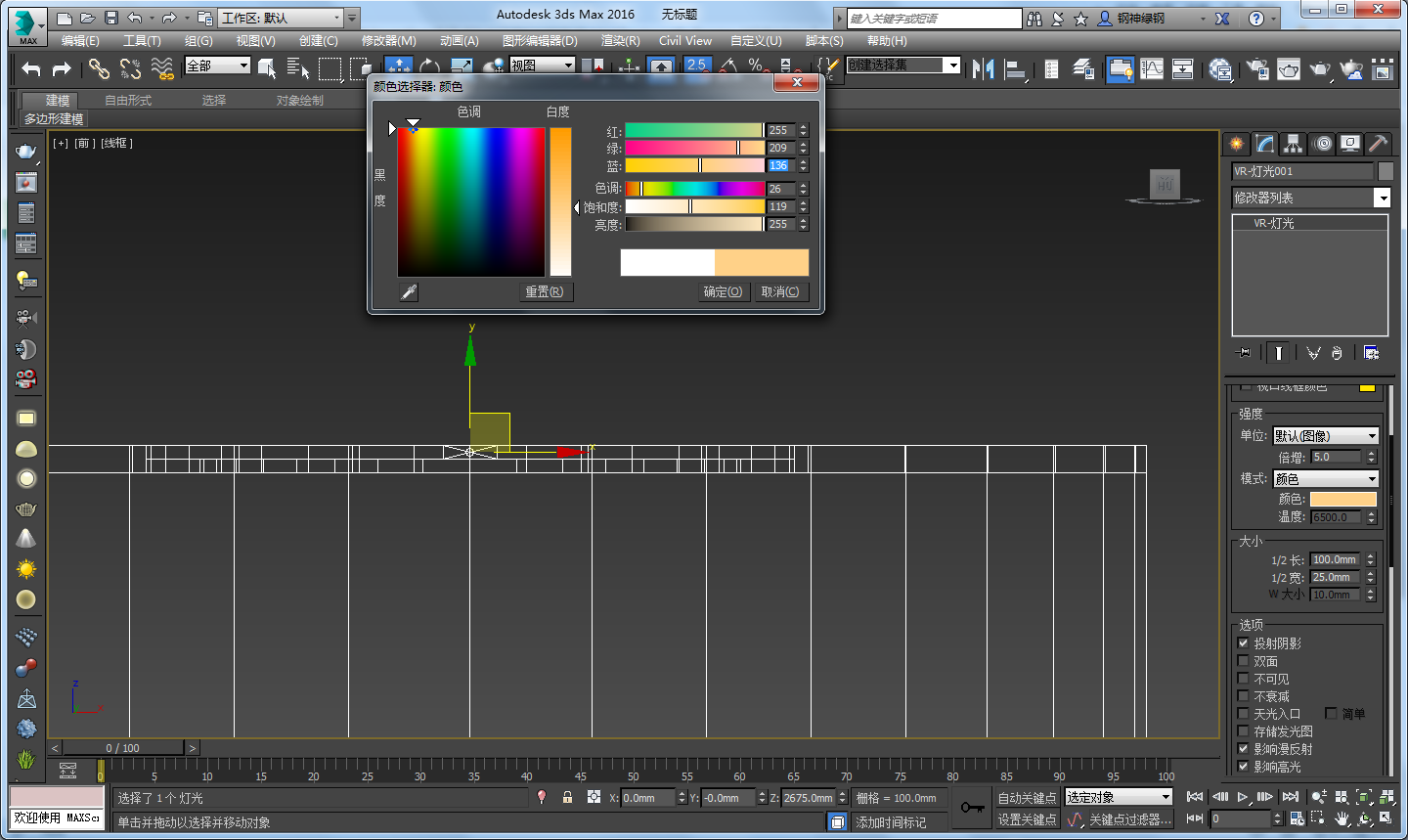Click 确定(O) in the color selector
The image size is (1408, 840).
tap(723, 291)
